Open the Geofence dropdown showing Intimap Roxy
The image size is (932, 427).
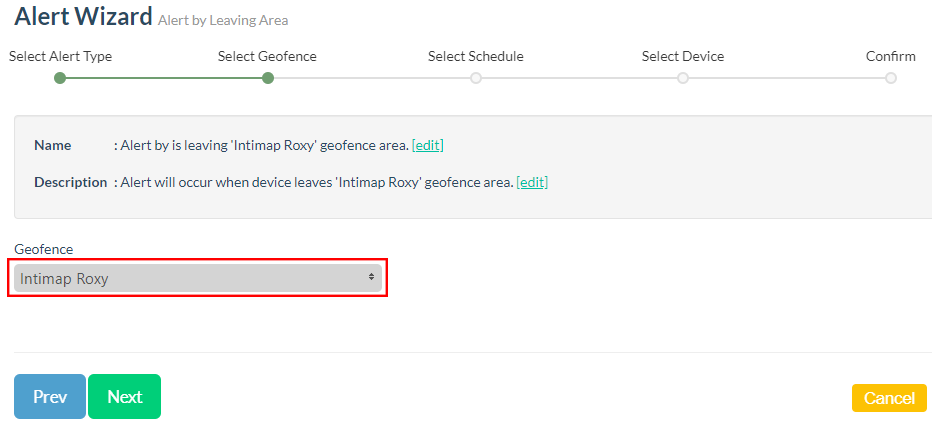click(x=190, y=278)
